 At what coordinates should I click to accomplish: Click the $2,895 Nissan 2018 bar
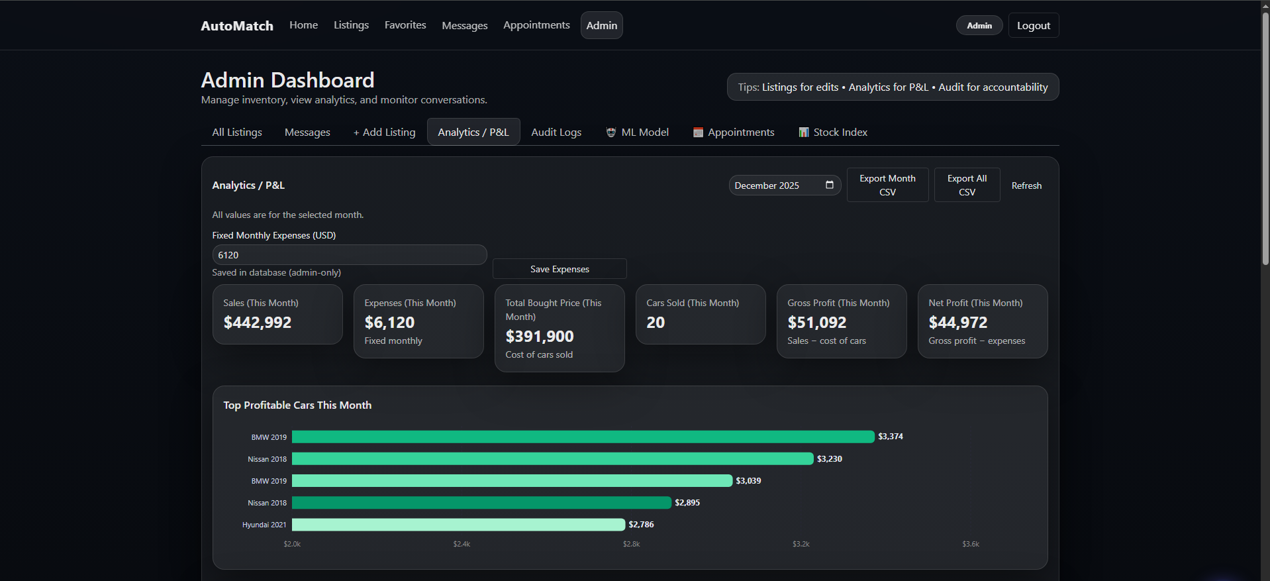tap(481, 503)
